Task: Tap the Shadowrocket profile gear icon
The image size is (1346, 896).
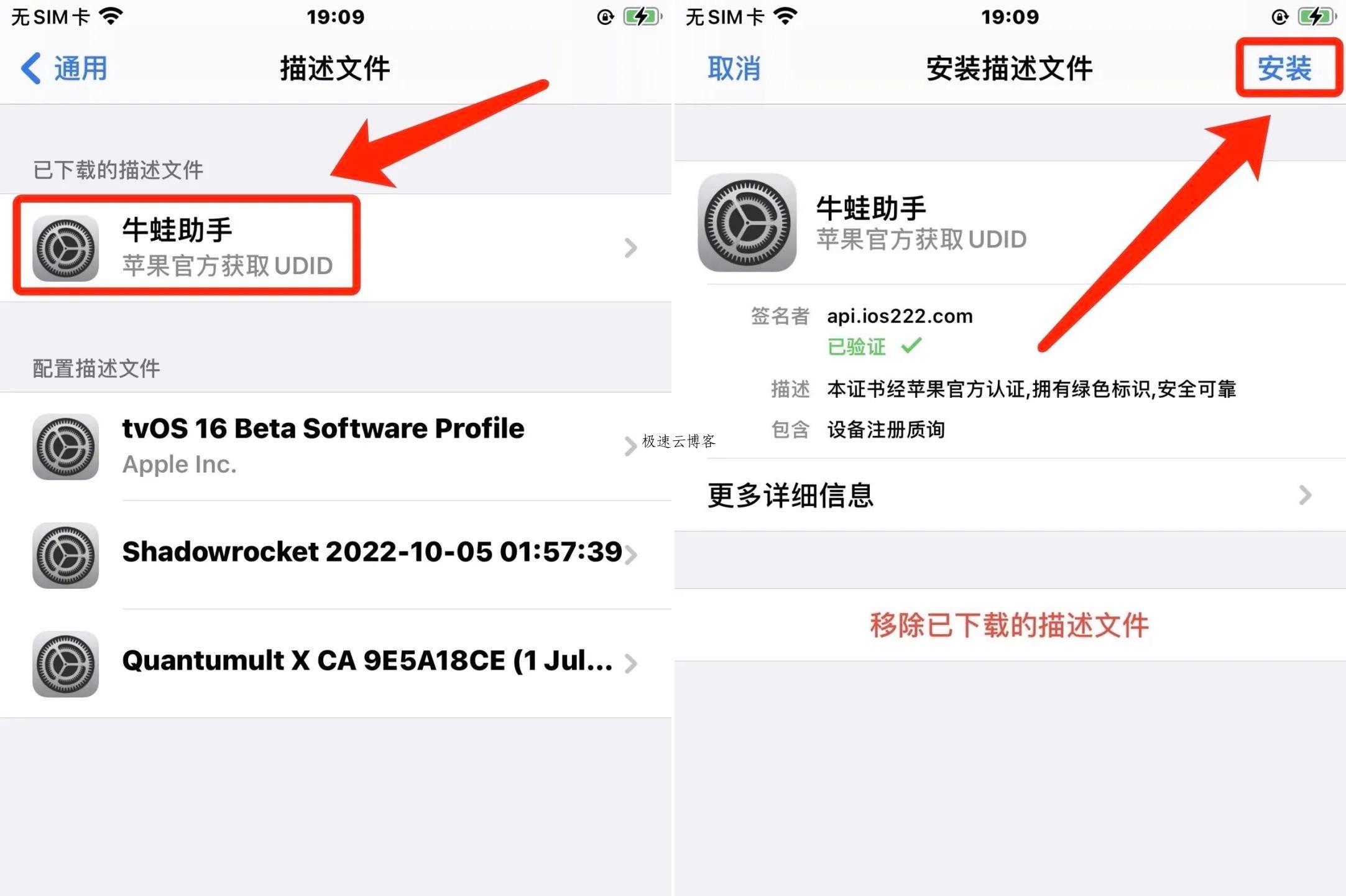Action: [x=65, y=555]
